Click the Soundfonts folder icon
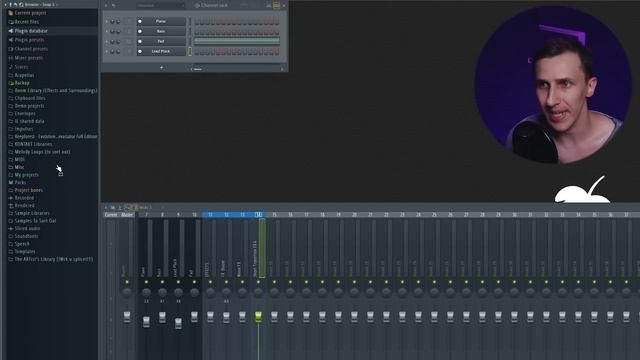The image size is (640, 360). point(11,236)
